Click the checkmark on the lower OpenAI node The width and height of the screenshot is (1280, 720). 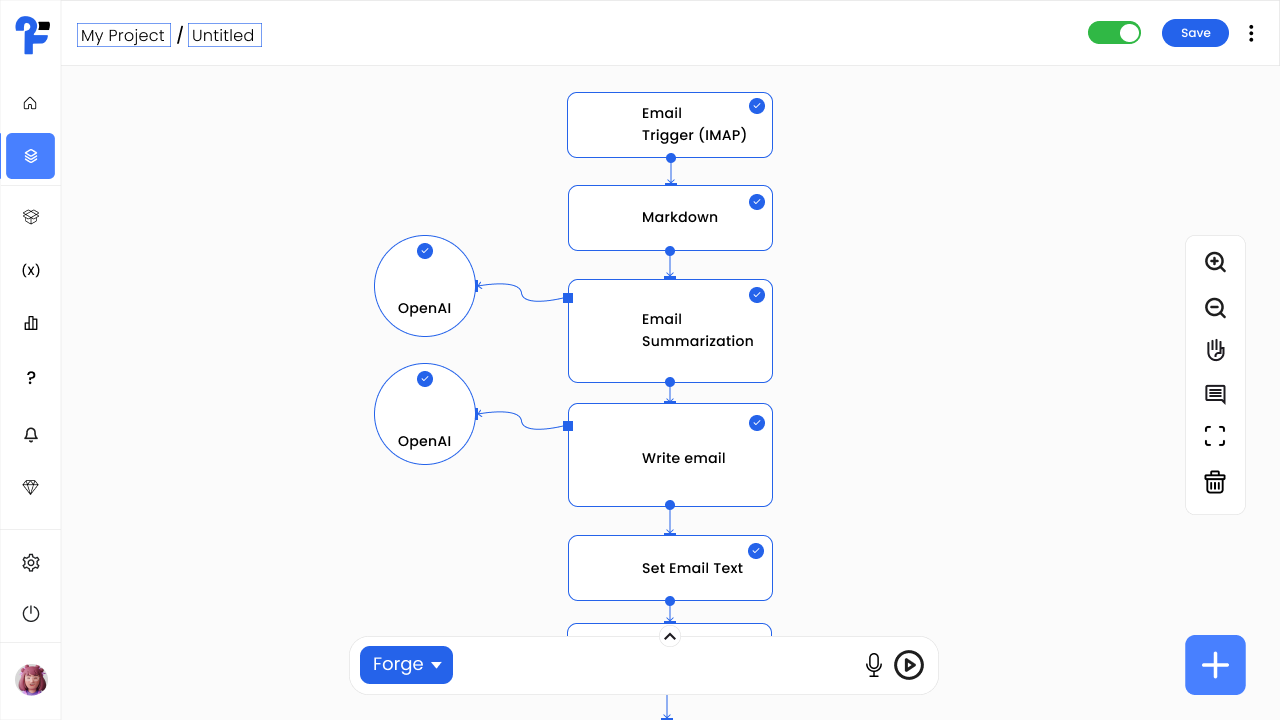425,379
